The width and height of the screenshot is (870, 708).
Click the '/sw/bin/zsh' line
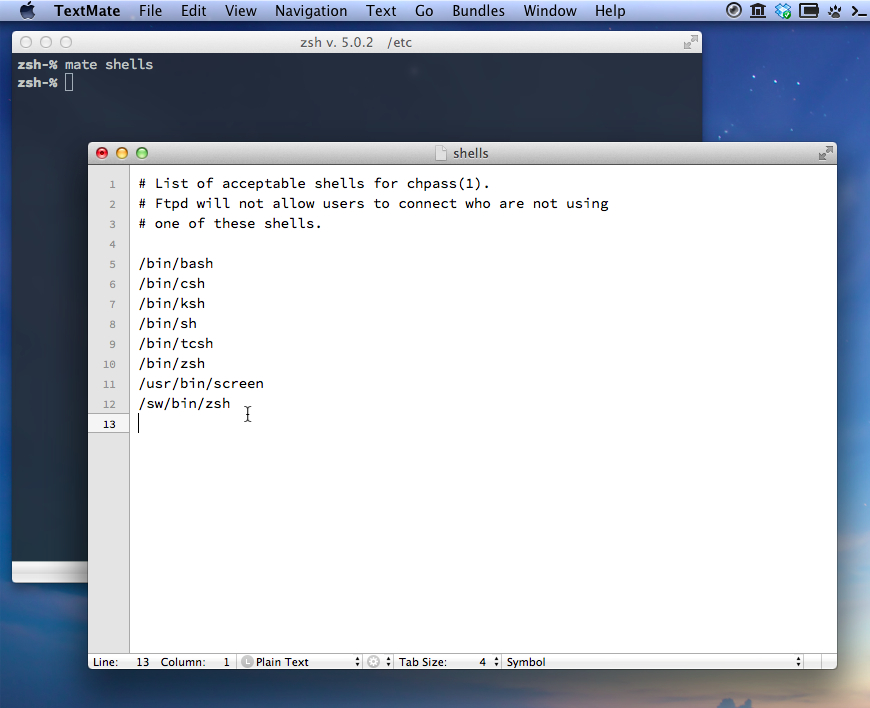coord(184,403)
